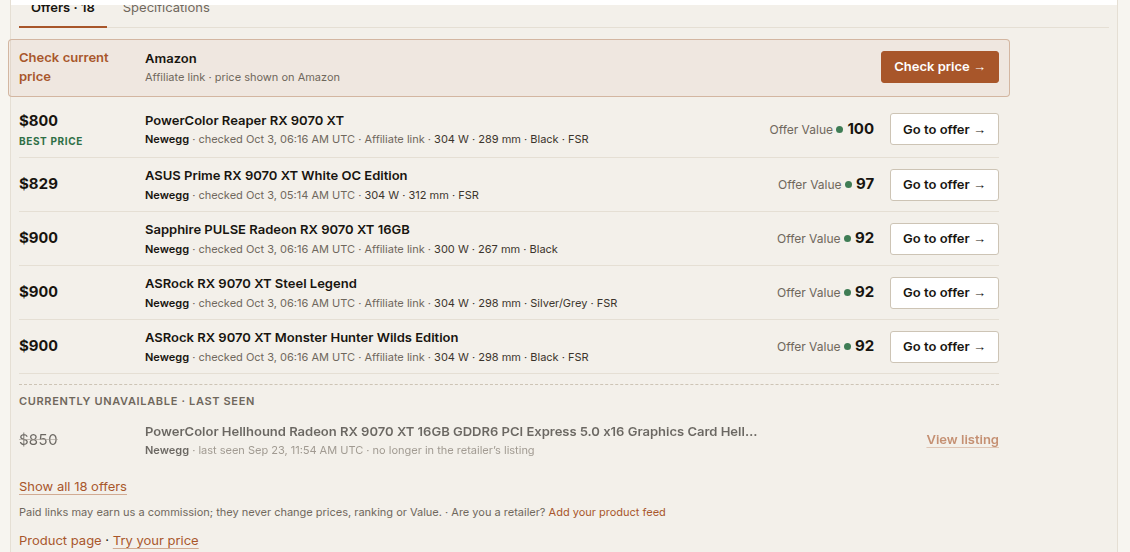Click ASRock RX 9070 XT Steel Legend title
The image size is (1130, 552).
(251, 284)
